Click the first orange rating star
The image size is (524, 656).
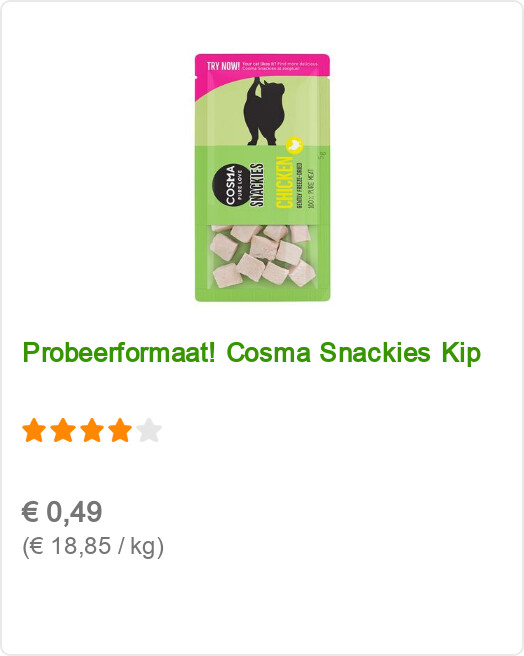[x=34, y=430]
